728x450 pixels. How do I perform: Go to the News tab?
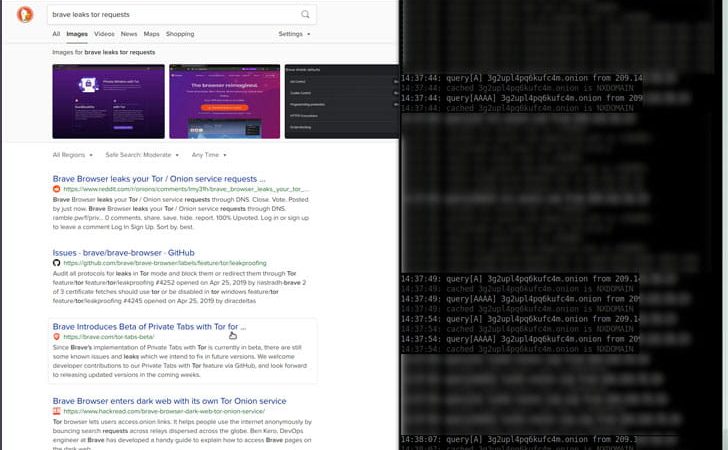[x=129, y=34]
